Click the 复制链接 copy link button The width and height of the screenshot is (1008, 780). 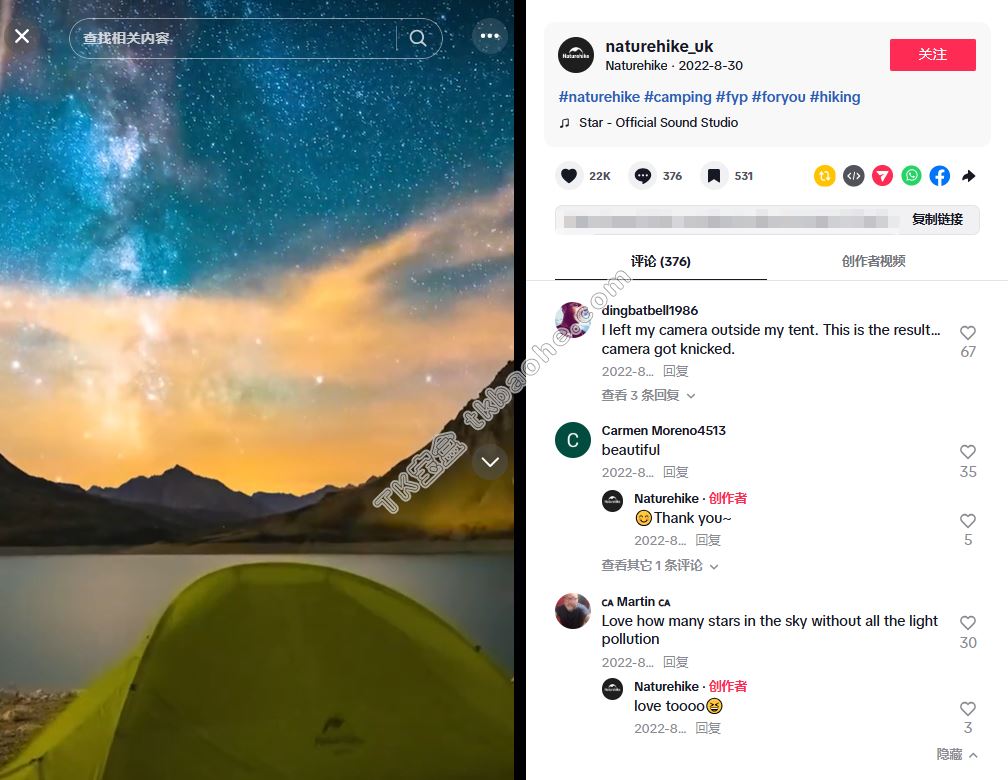pyautogui.click(x=937, y=219)
